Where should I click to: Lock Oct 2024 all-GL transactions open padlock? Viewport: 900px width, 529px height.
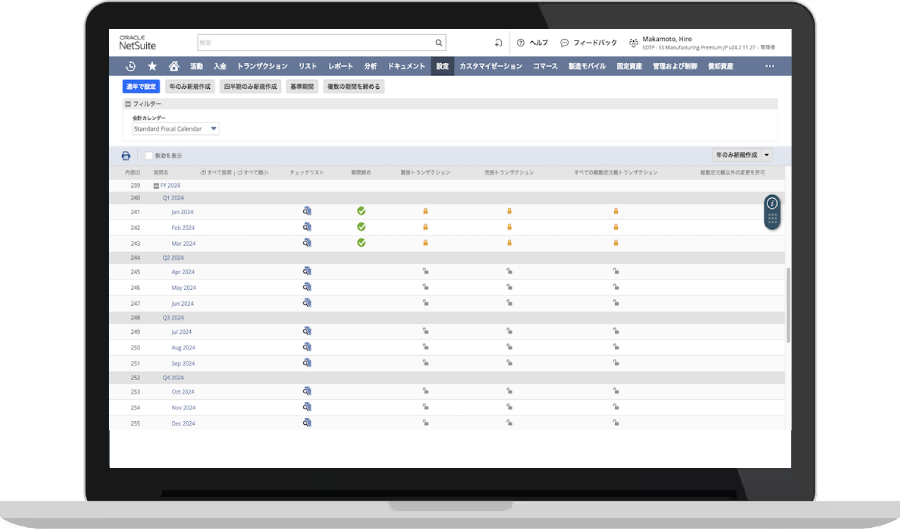point(616,391)
